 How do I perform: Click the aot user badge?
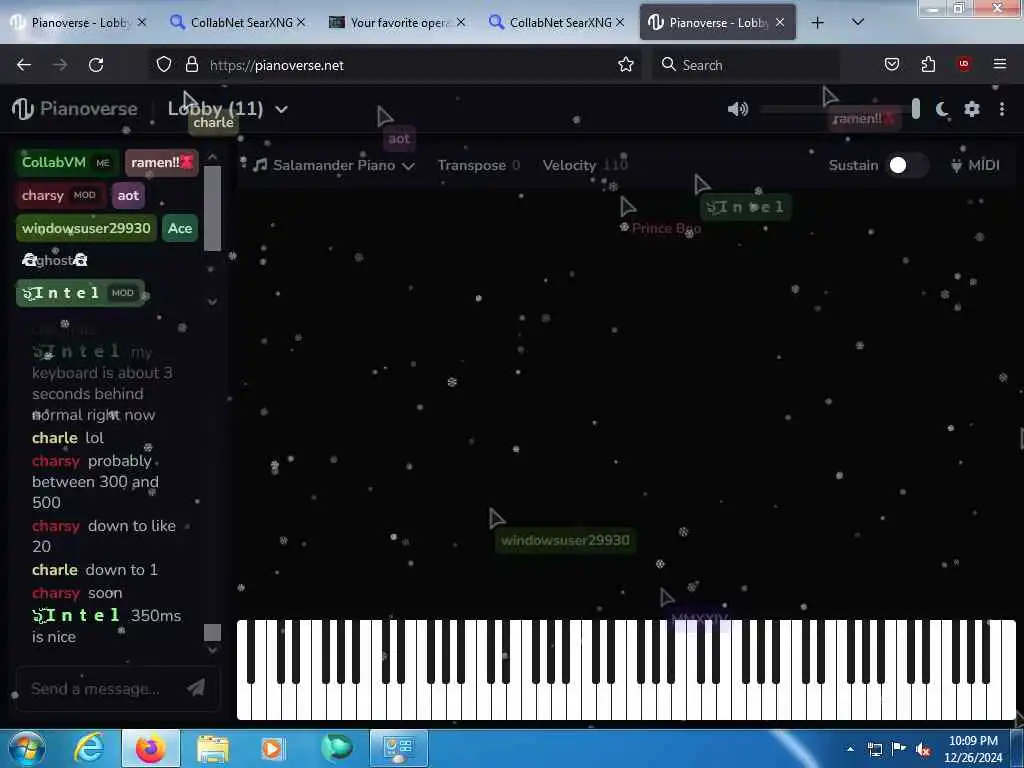click(128, 195)
